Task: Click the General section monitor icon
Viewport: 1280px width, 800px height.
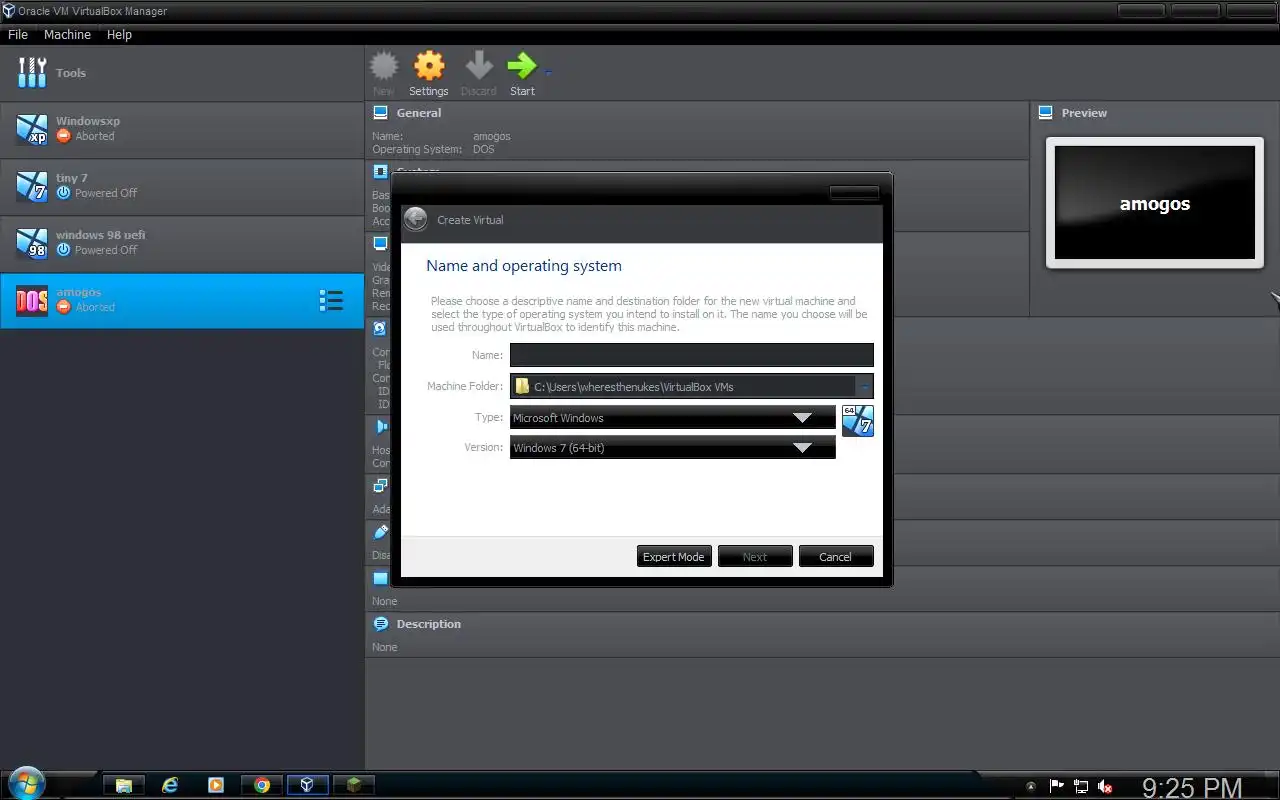Action: click(380, 113)
